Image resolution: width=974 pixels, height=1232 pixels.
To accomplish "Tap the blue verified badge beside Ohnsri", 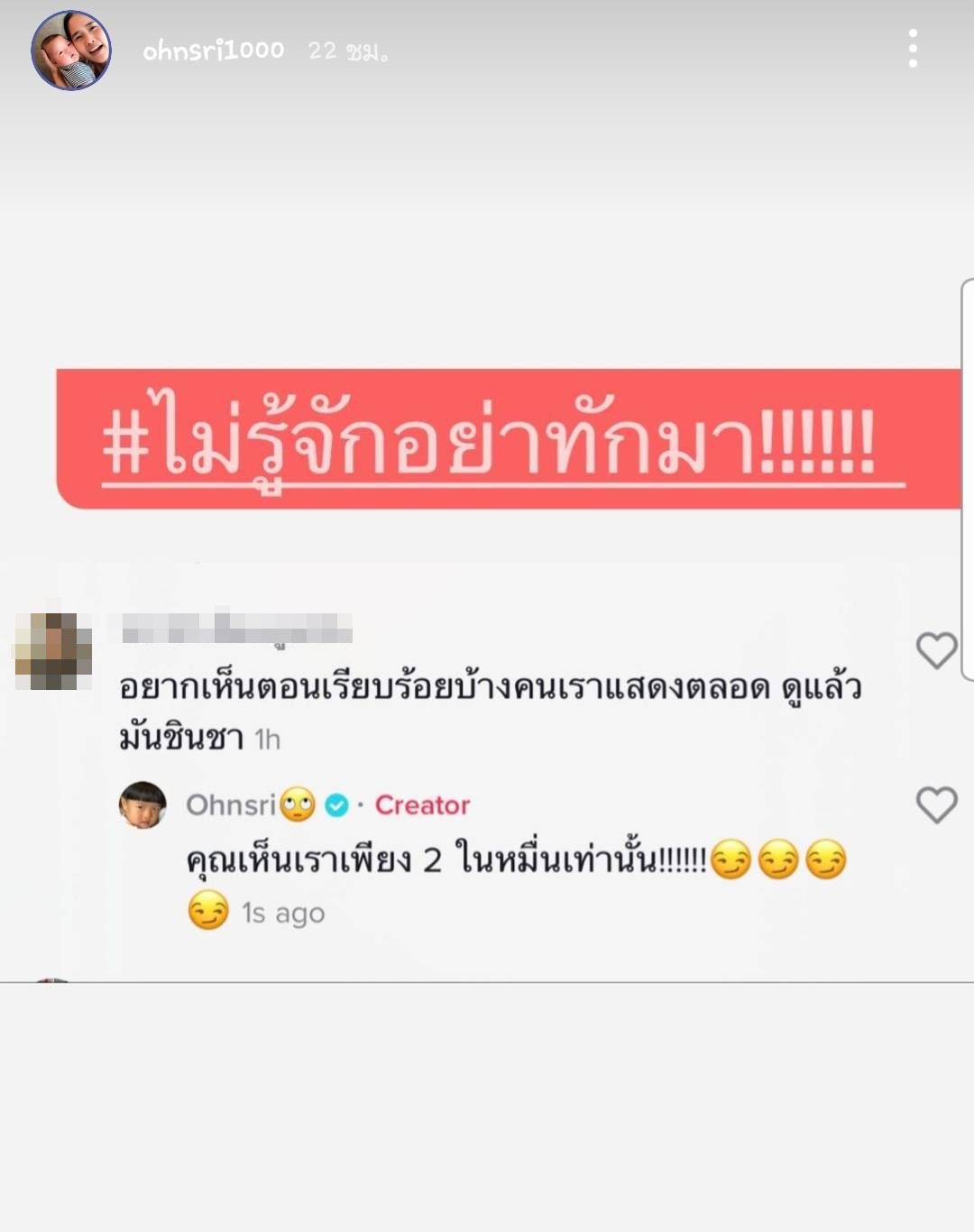I will (x=336, y=804).
